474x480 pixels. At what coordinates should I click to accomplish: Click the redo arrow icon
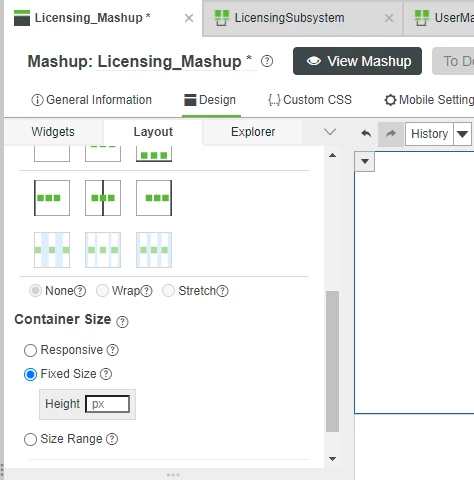391,134
